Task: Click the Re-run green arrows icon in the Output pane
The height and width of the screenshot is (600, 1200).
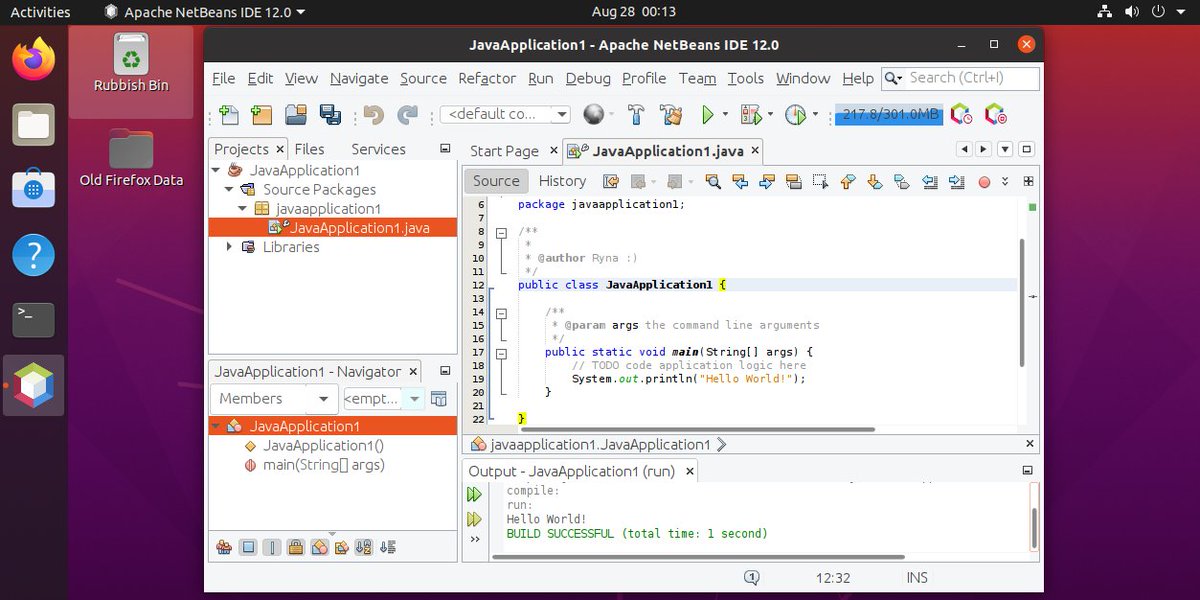Action: click(x=474, y=494)
